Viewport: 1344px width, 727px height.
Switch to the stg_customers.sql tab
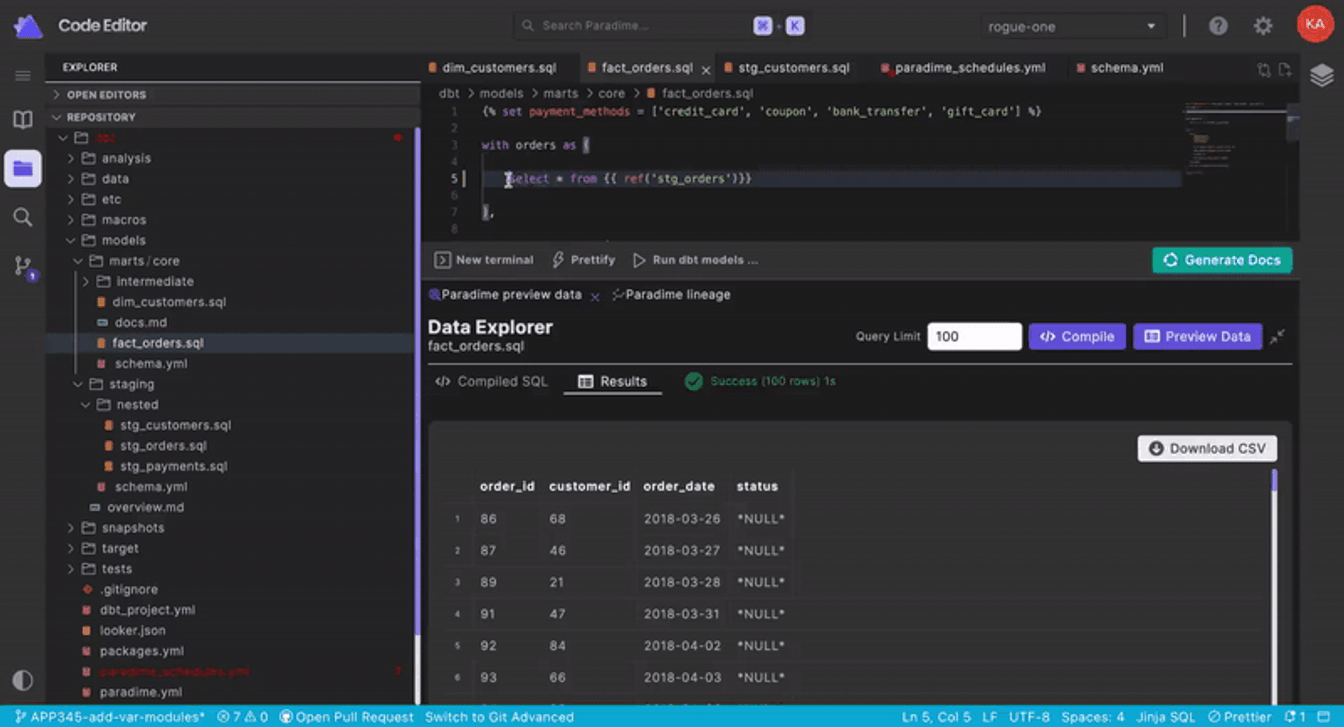pyautogui.click(x=792, y=68)
